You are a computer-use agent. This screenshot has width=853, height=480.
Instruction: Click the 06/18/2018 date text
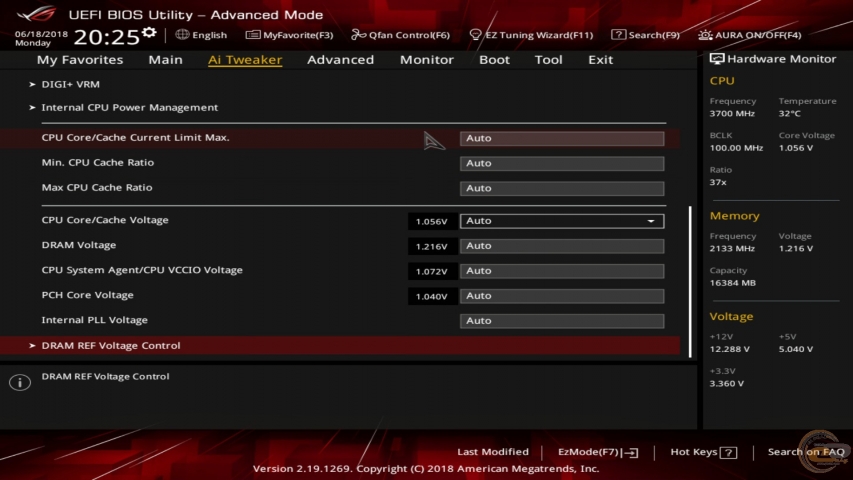pos(41,34)
